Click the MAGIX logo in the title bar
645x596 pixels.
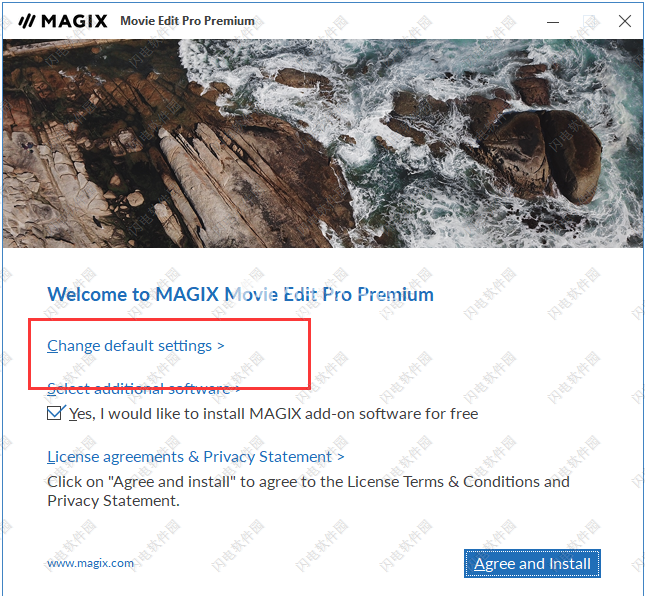(63, 21)
